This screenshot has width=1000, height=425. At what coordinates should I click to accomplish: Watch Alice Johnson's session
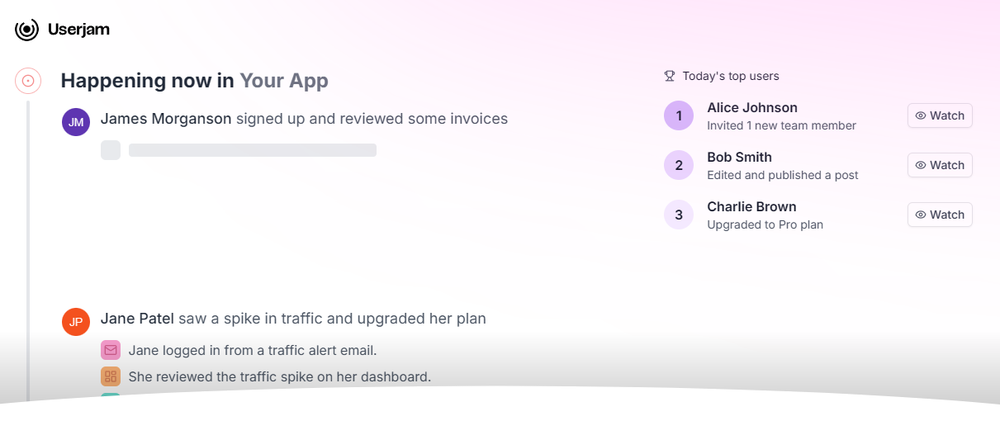click(x=939, y=116)
